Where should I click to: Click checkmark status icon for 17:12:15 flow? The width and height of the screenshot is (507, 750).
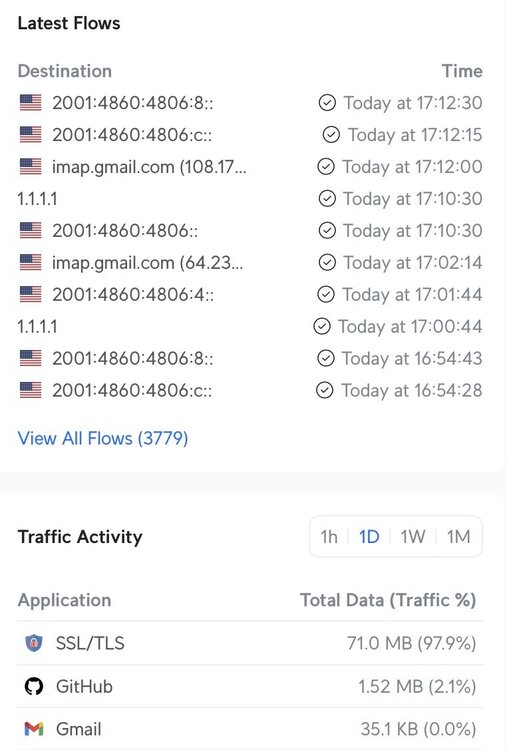point(331,135)
